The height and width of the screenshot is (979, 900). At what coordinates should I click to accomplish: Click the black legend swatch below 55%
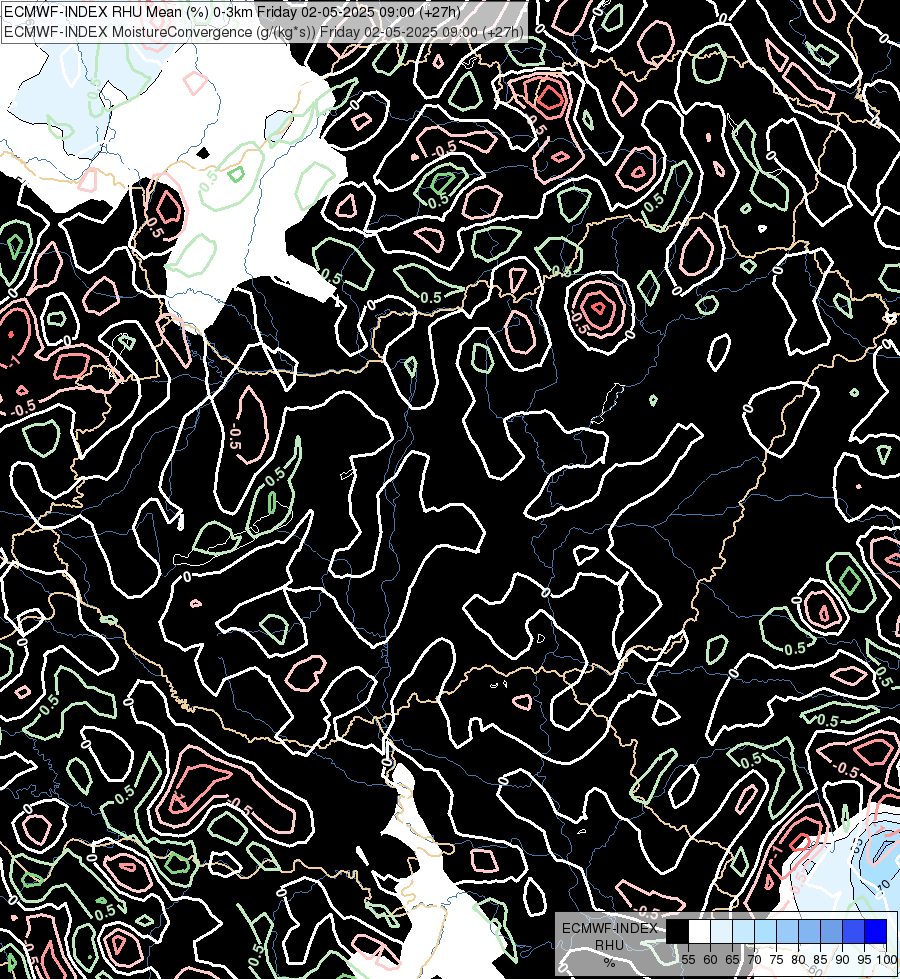(677, 931)
